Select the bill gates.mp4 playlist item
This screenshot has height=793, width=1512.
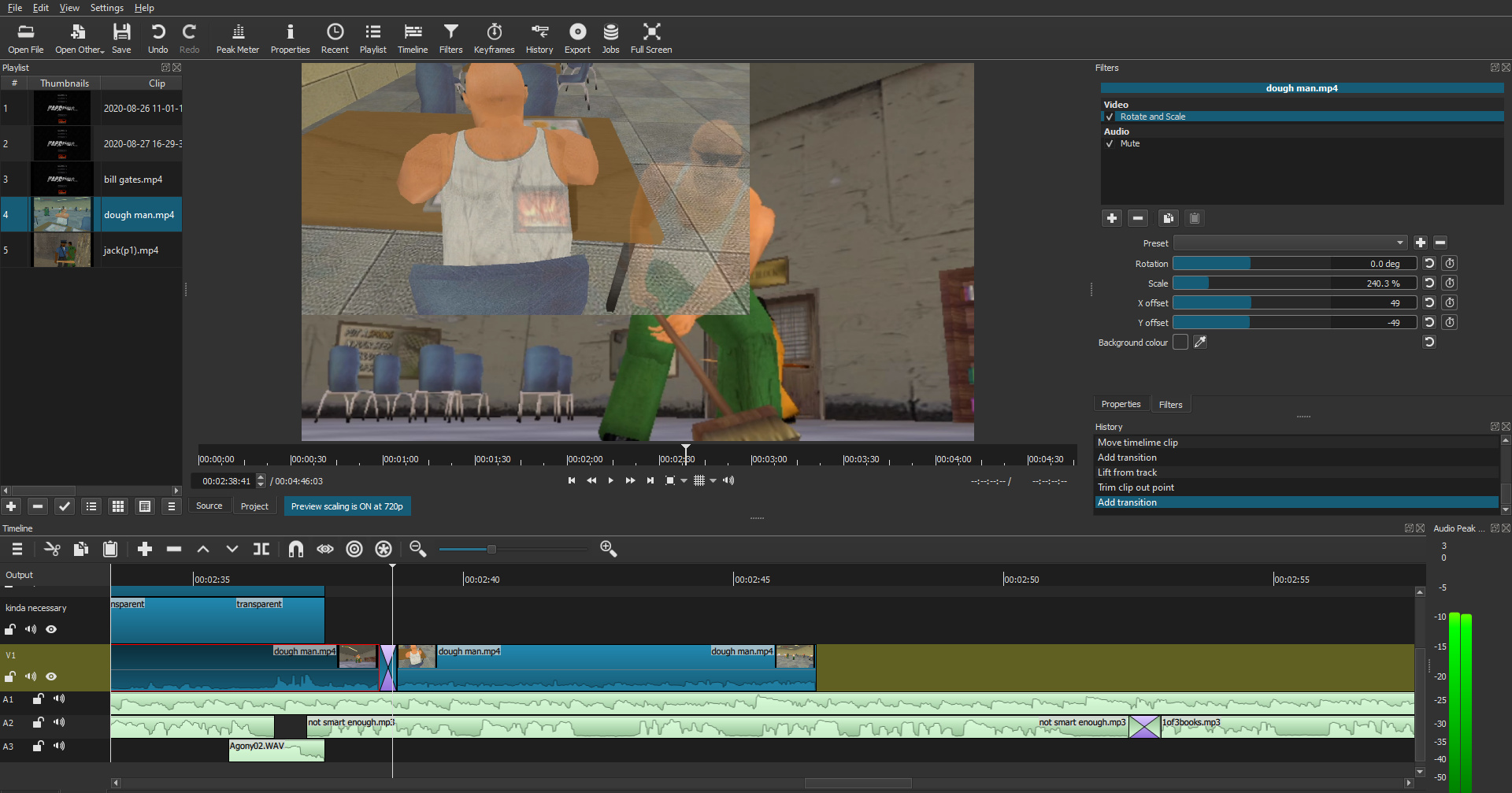91,180
